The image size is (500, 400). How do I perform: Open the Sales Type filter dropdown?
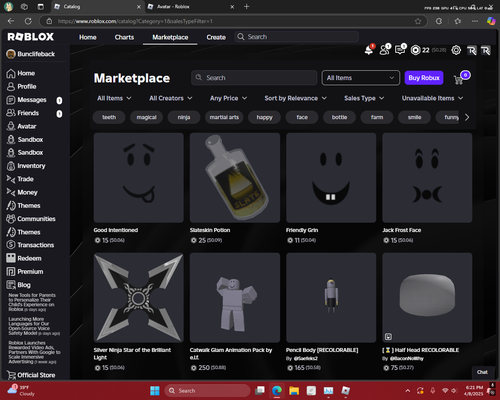pyautogui.click(x=364, y=98)
